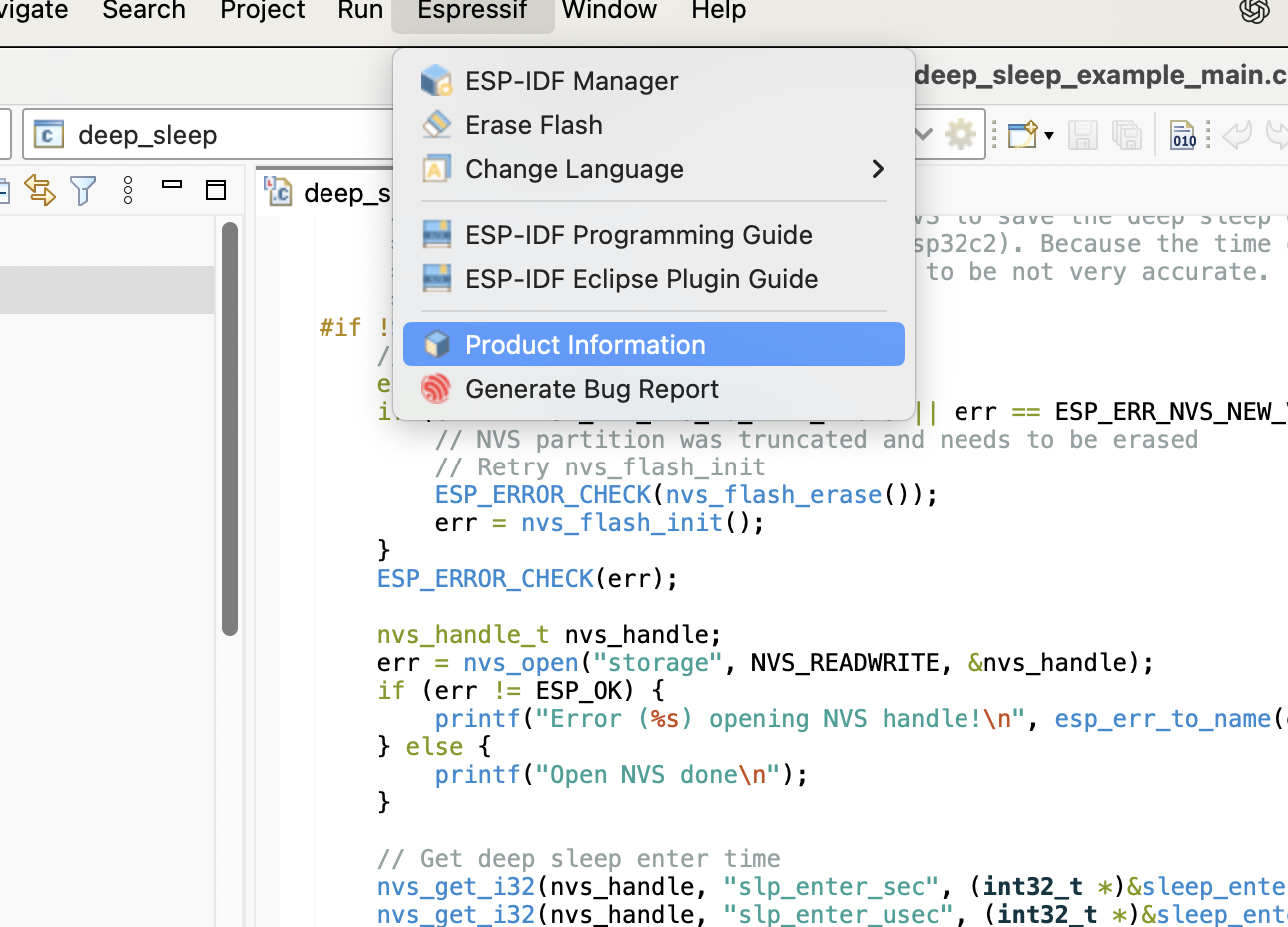Click the red Espressif logo beside Generate Bug Report
1288x927 pixels.
click(436, 388)
